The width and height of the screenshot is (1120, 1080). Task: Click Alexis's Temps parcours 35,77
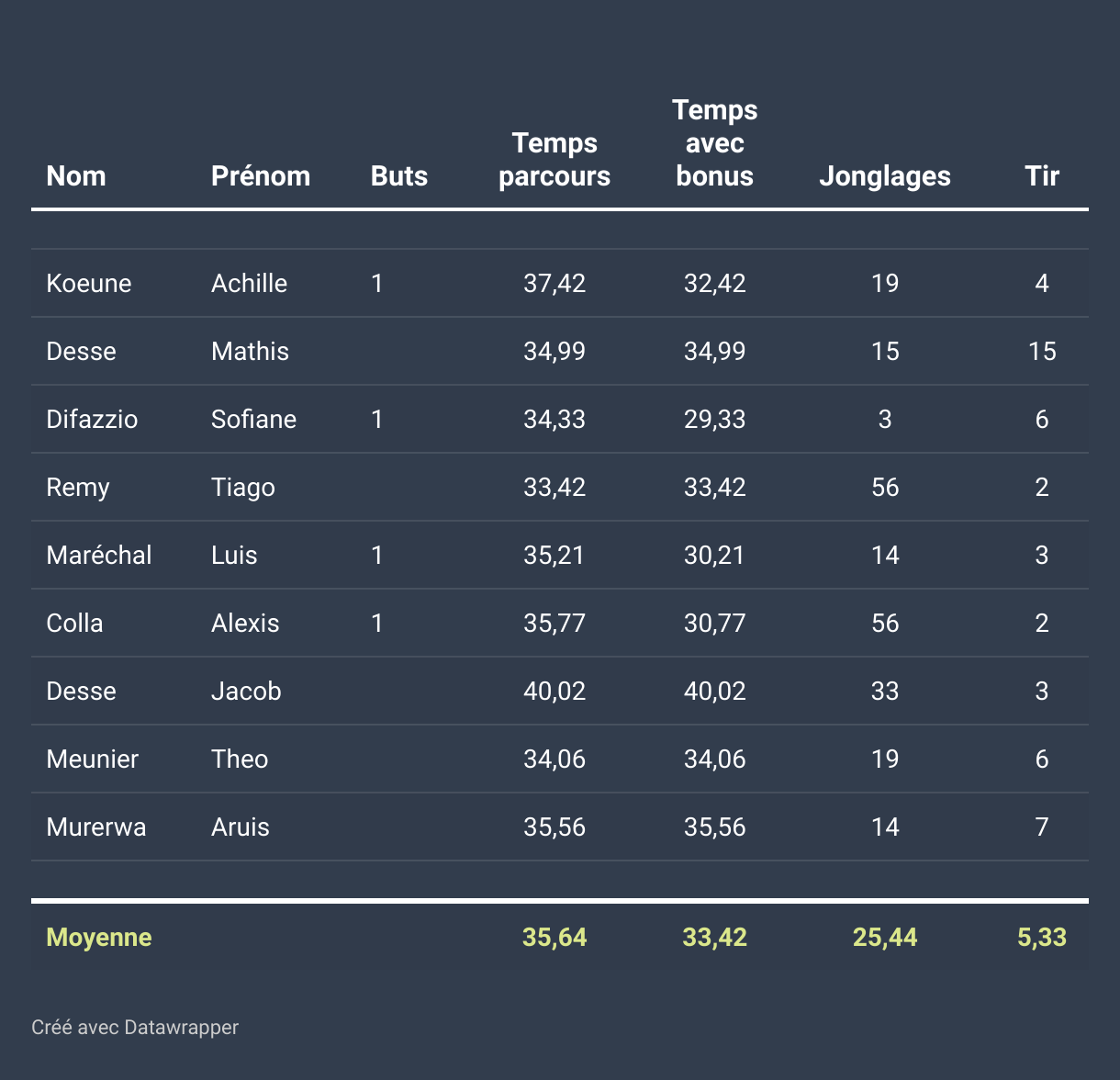pos(554,623)
